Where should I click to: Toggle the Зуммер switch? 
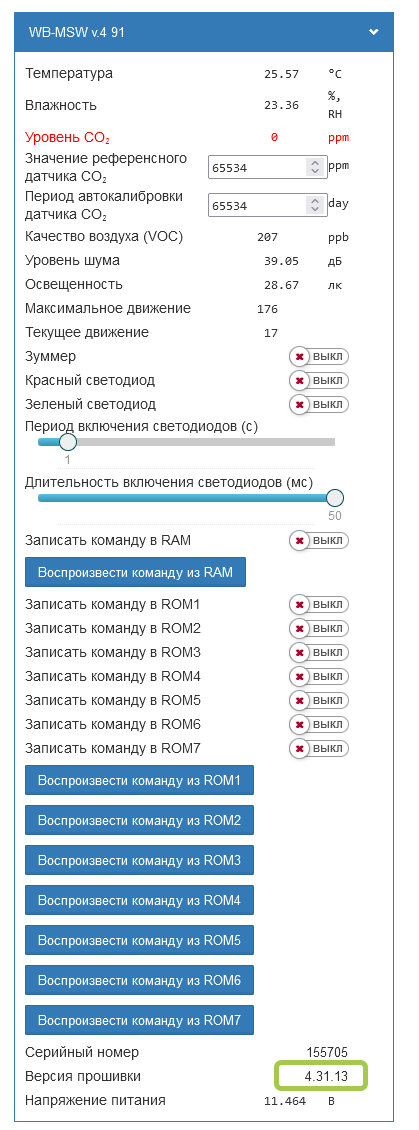[x=319, y=357]
